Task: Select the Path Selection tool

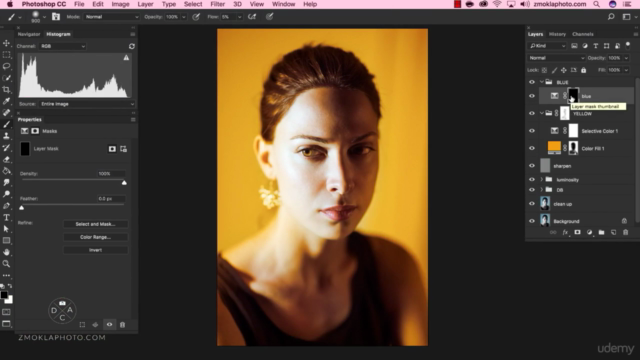Action: (x=6, y=229)
